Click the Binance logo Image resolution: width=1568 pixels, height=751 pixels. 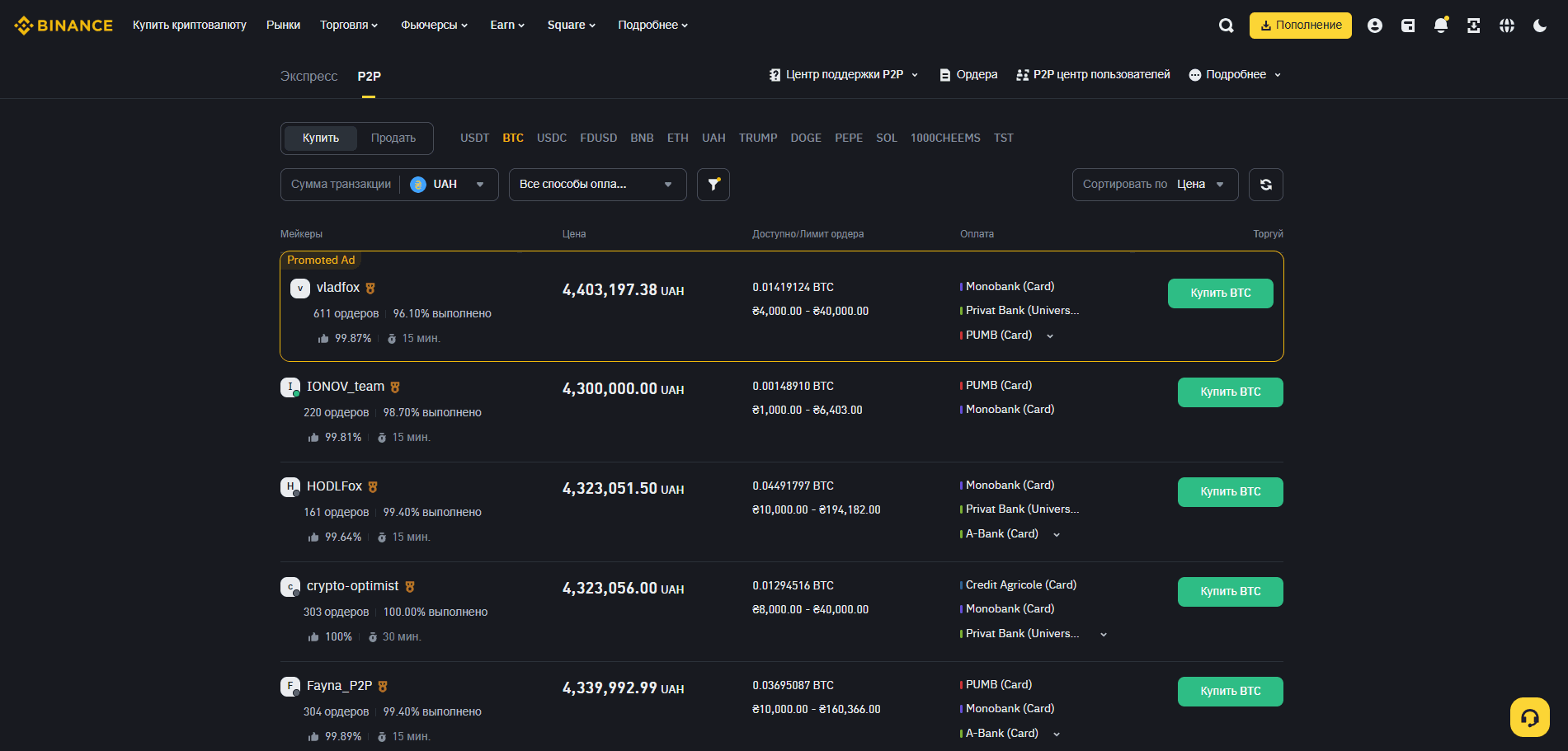[64, 26]
